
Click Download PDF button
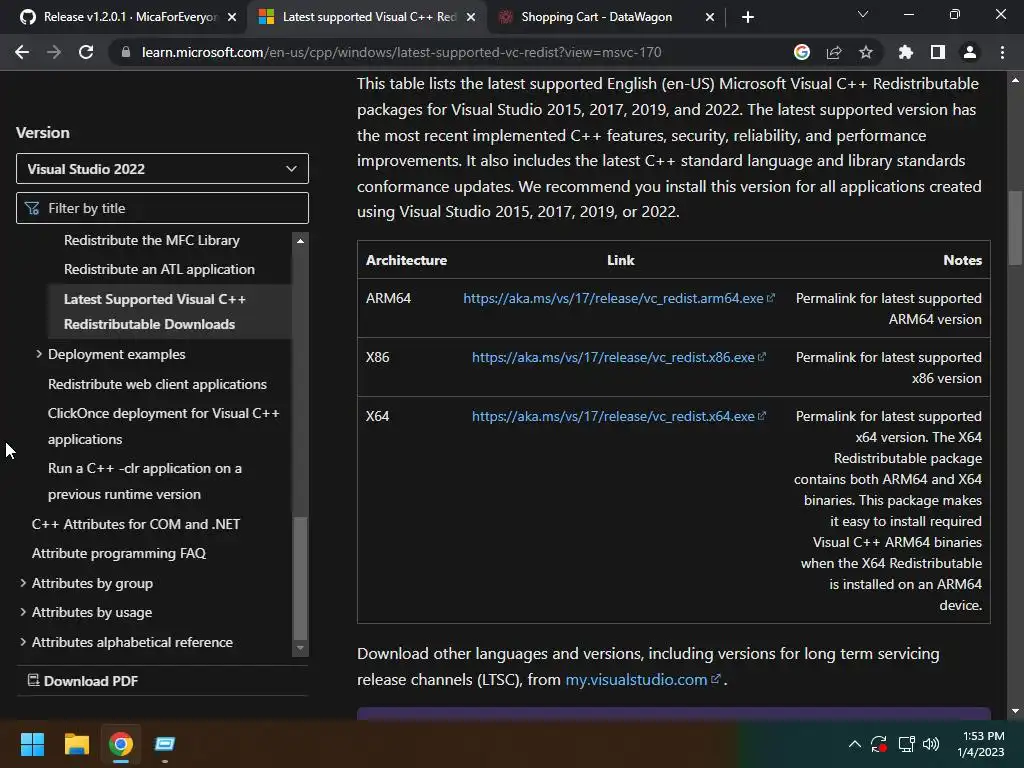83,680
